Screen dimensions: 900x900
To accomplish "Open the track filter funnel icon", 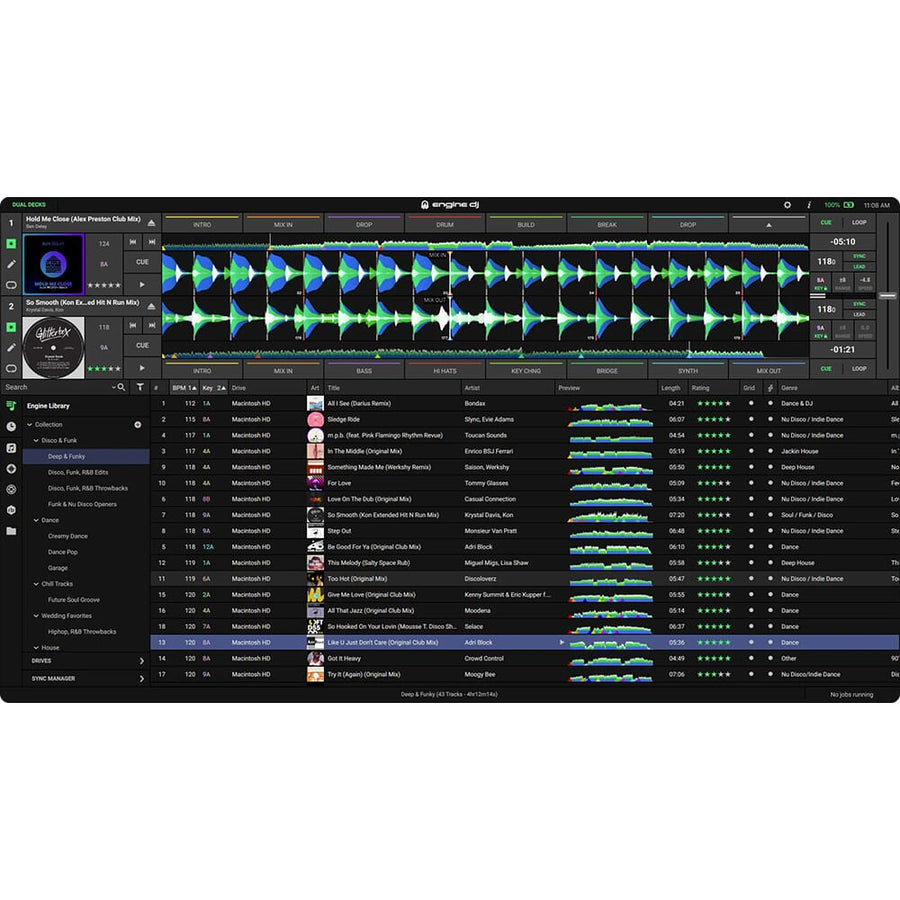I will [139, 387].
